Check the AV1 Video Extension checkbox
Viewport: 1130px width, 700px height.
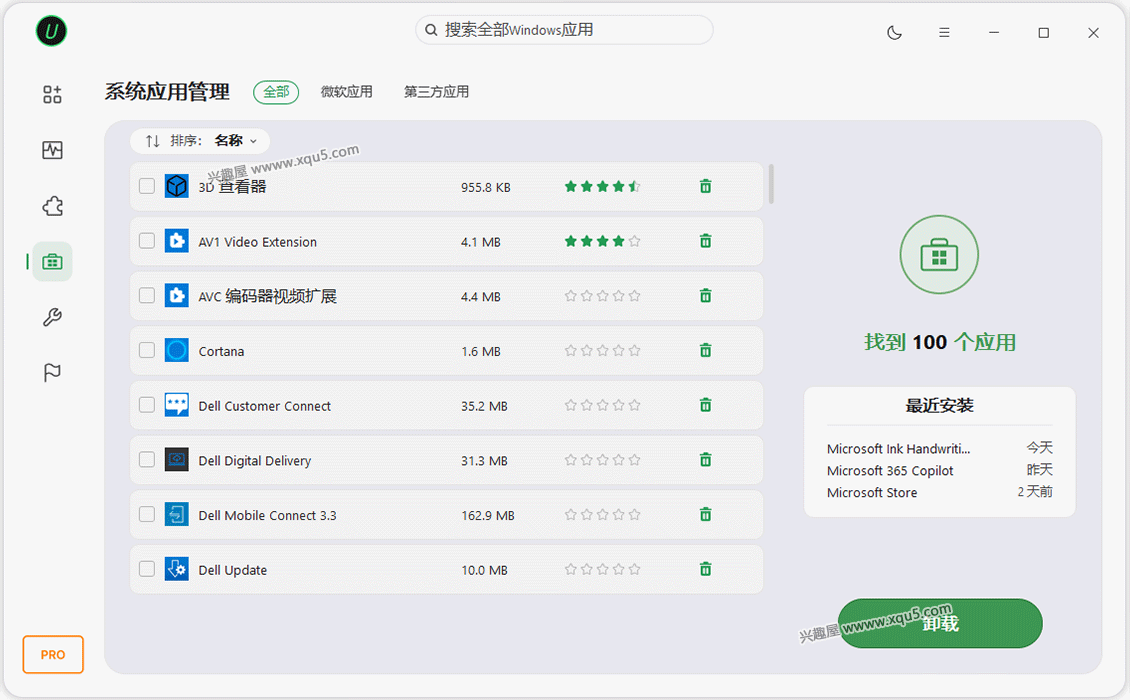[147, 241]
